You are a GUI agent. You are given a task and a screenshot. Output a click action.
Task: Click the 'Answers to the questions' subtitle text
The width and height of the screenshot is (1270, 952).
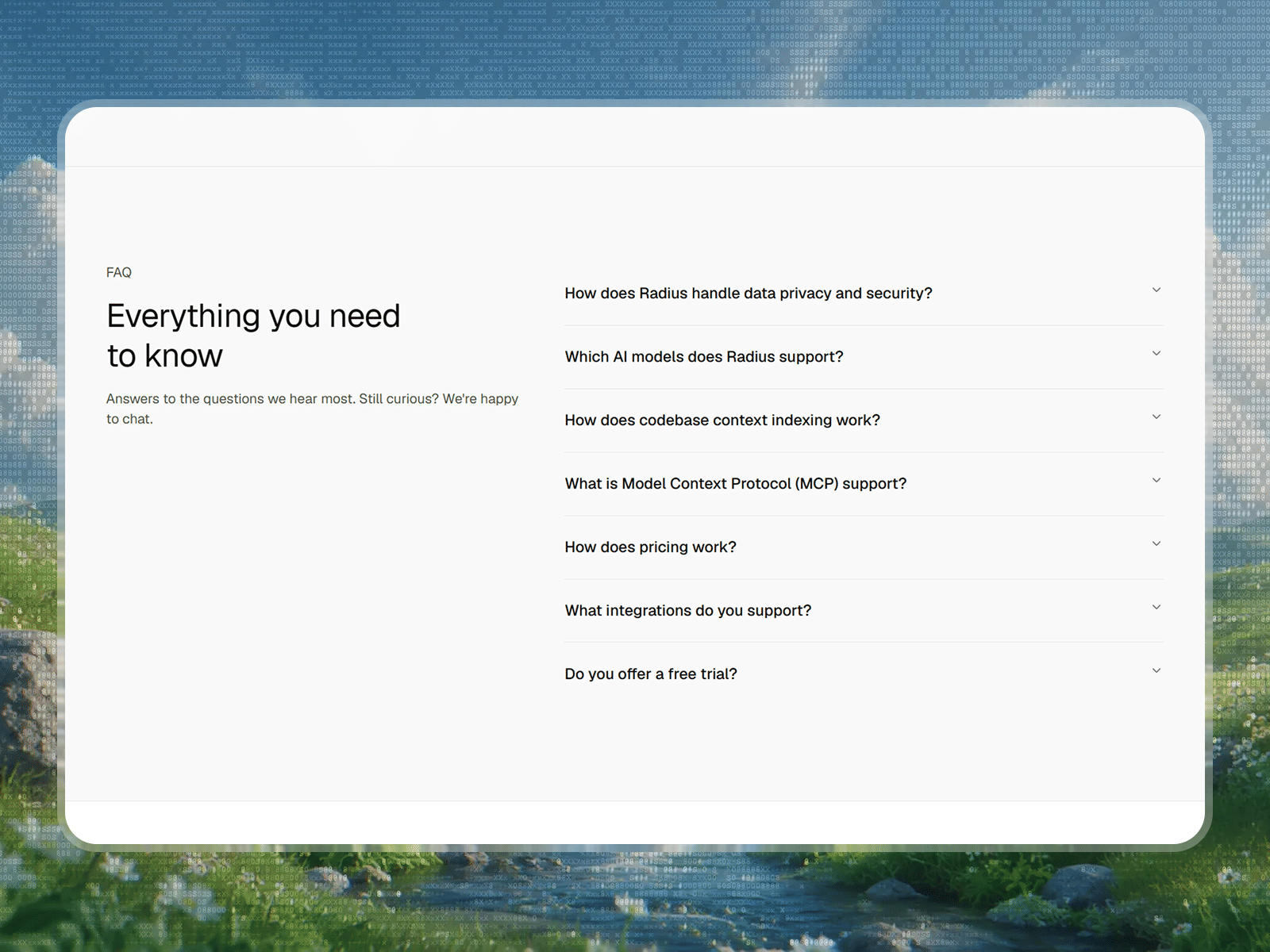pyautogui.click(x=313, y=409)
